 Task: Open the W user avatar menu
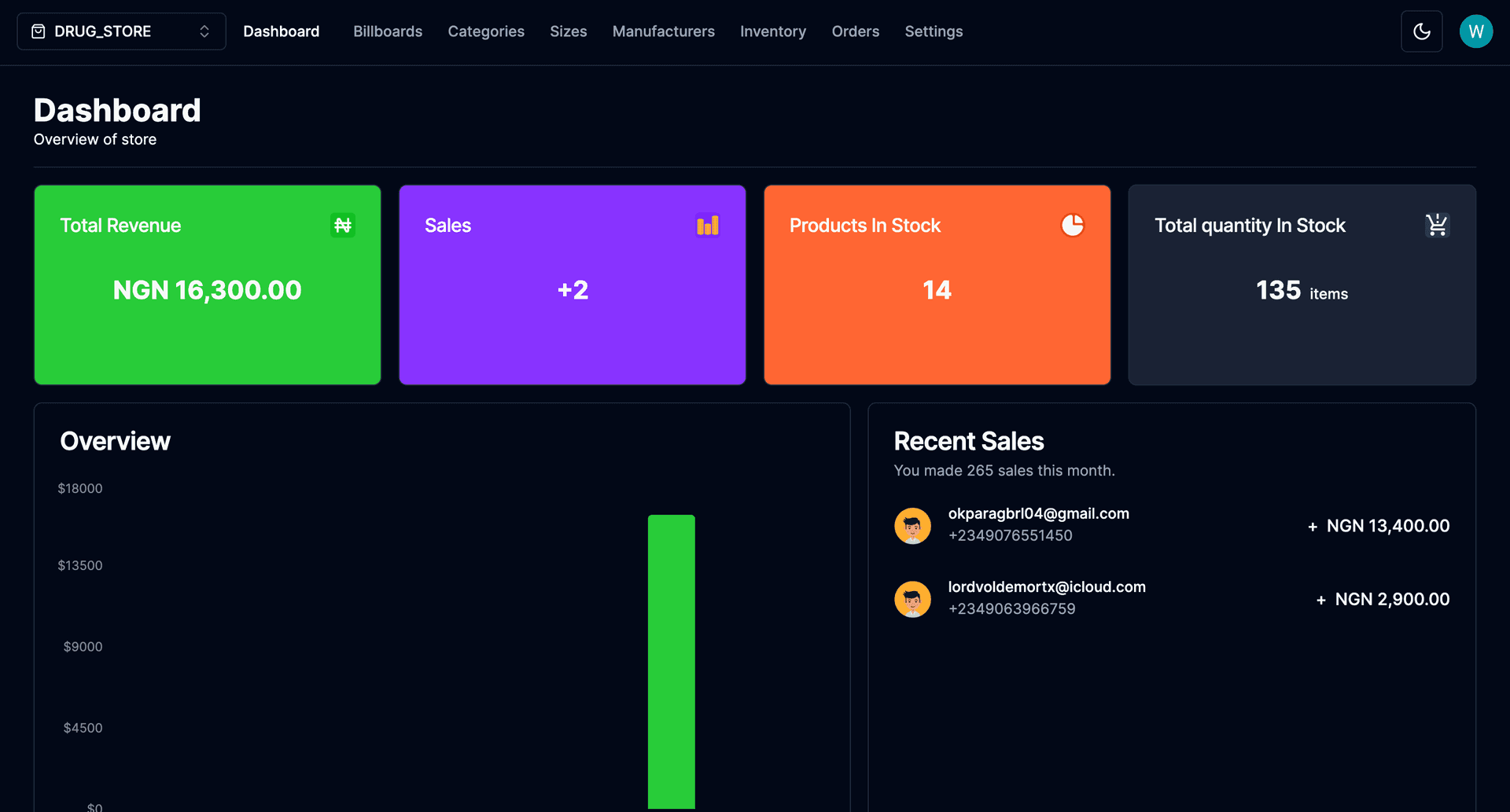tap(1475, 31)
